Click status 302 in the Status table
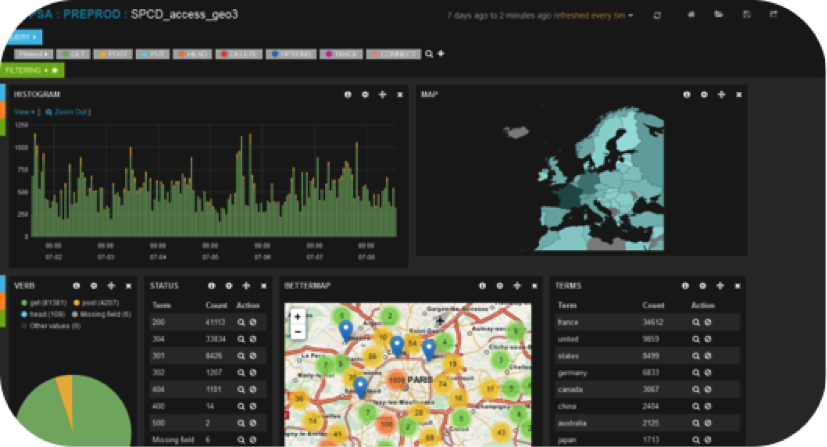 click(x=158, y=373)
